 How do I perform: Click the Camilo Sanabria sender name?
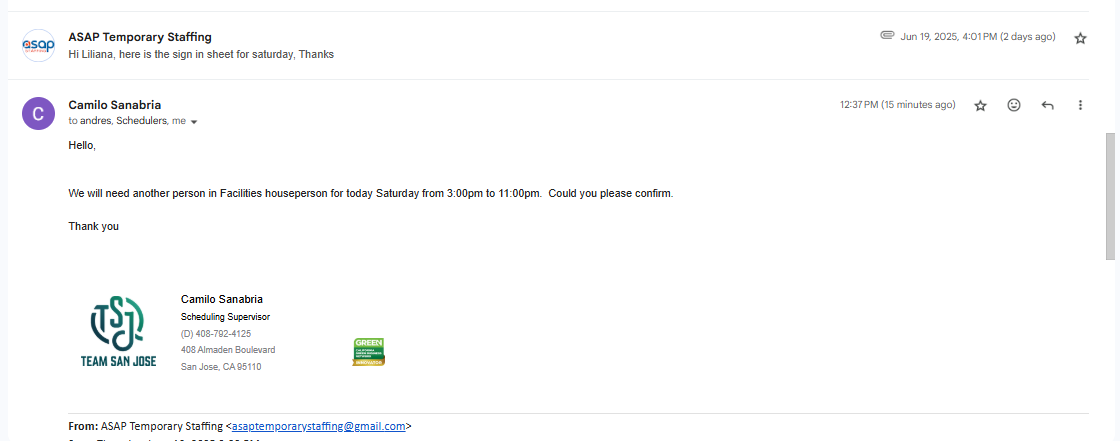114,105
